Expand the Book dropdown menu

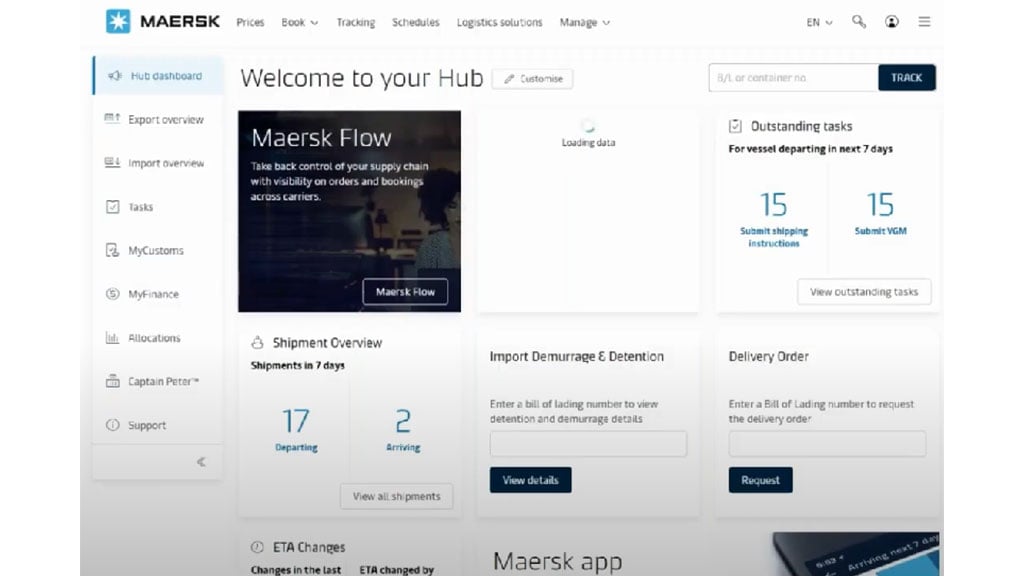300,22
